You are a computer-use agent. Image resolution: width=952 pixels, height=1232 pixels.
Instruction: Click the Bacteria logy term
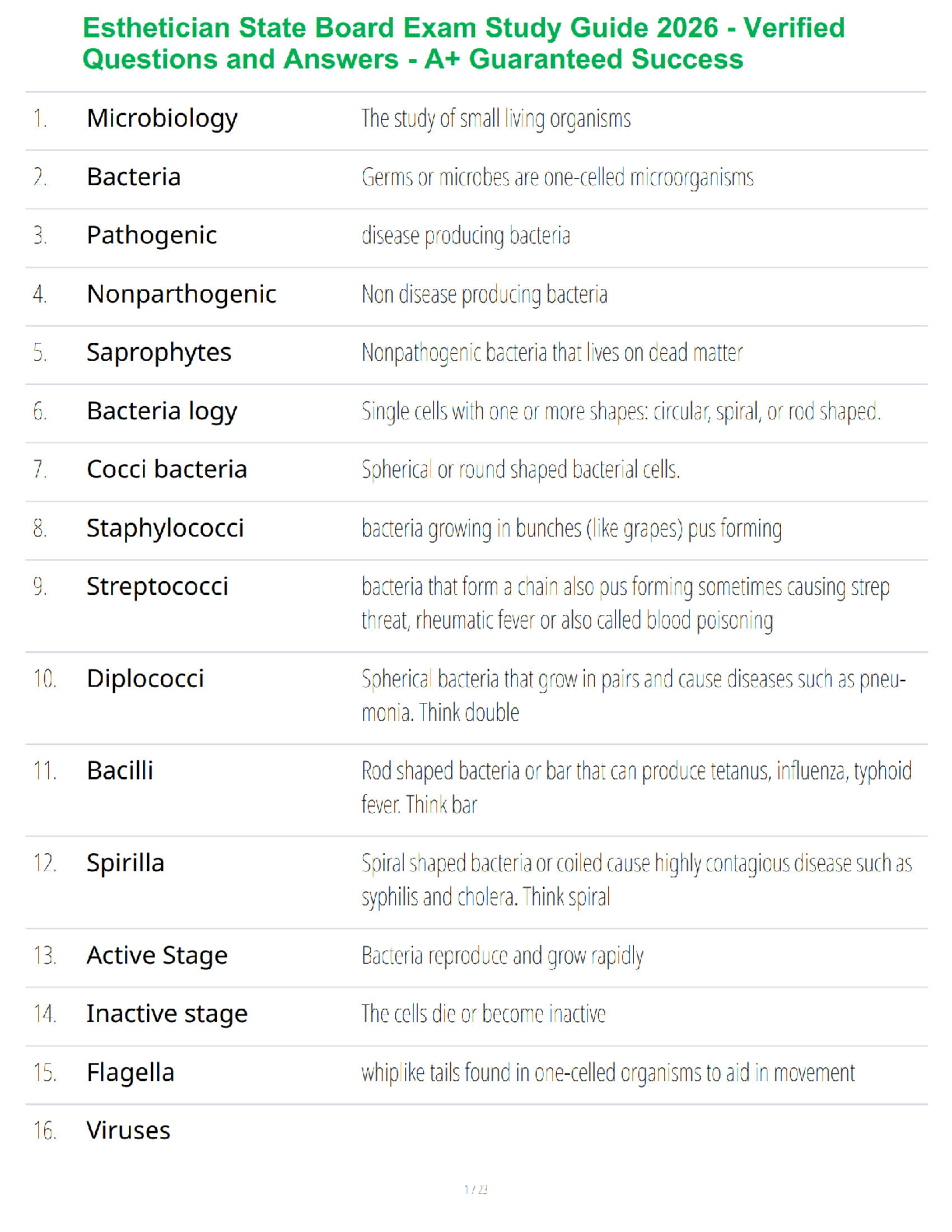coord(163,411)
